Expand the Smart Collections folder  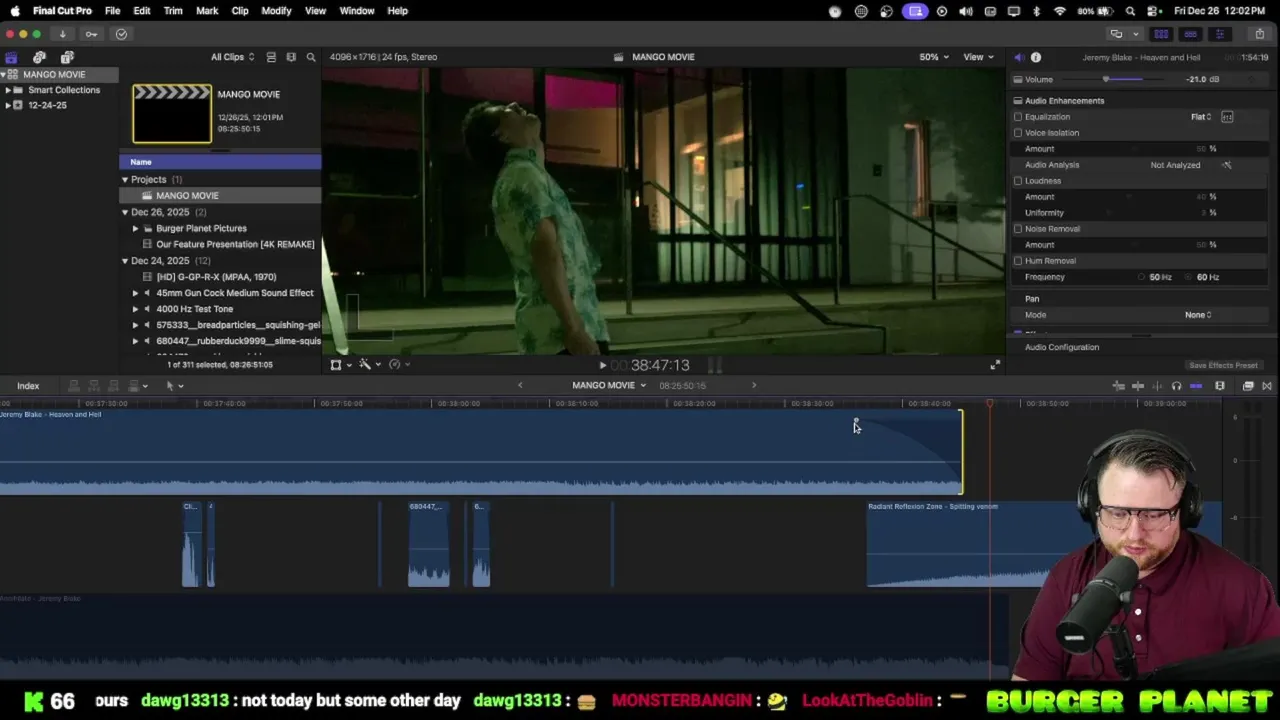tap(8, 90)
